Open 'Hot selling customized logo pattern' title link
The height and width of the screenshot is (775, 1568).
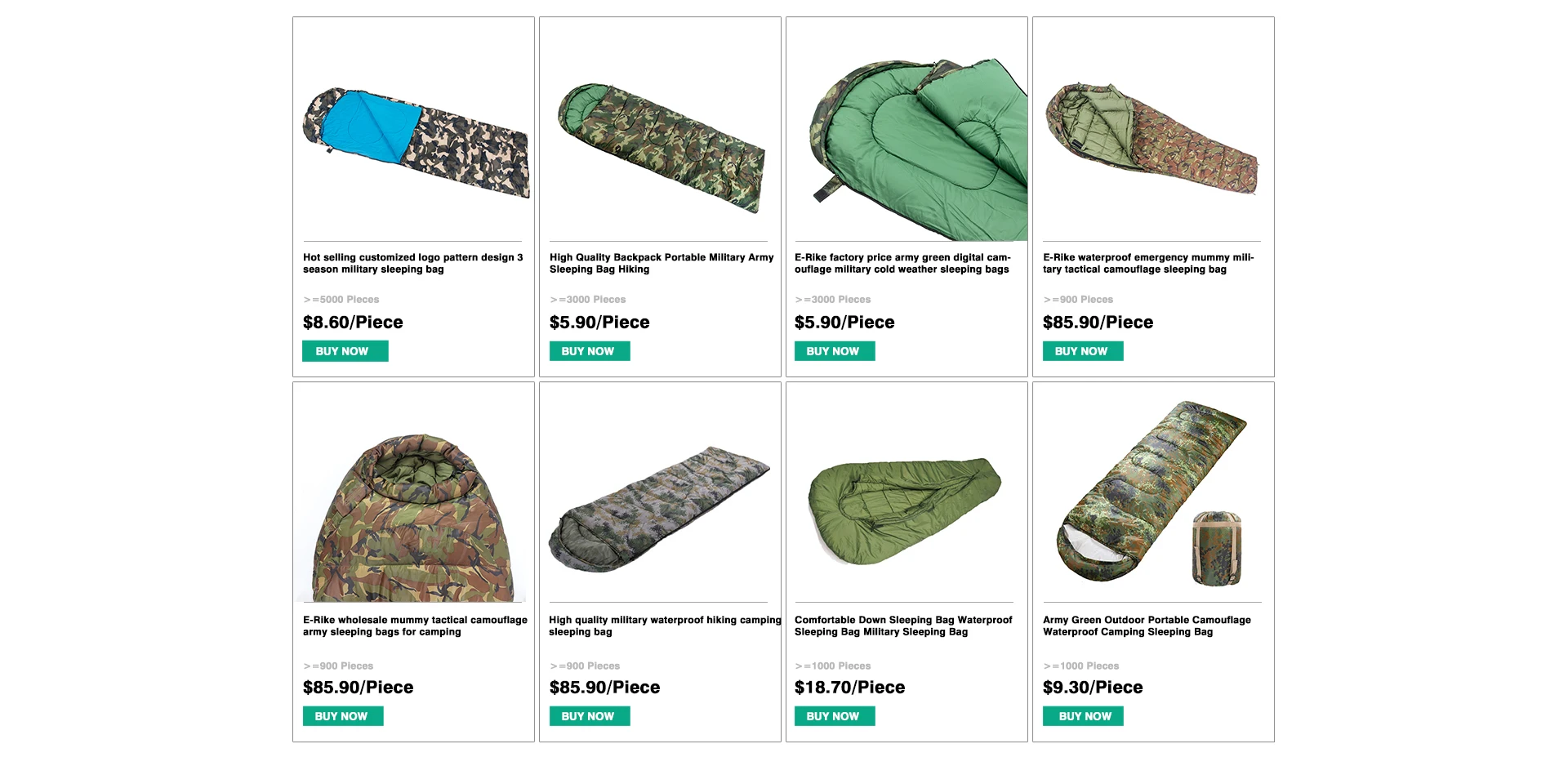click(x=412, y=263)
